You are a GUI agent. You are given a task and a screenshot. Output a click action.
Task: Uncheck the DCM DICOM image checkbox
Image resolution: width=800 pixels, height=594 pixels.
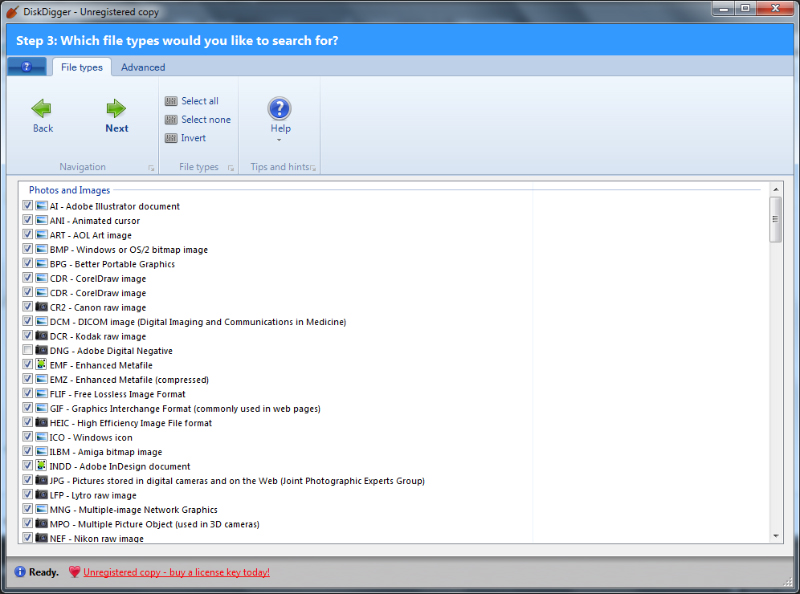pos(28,321)
